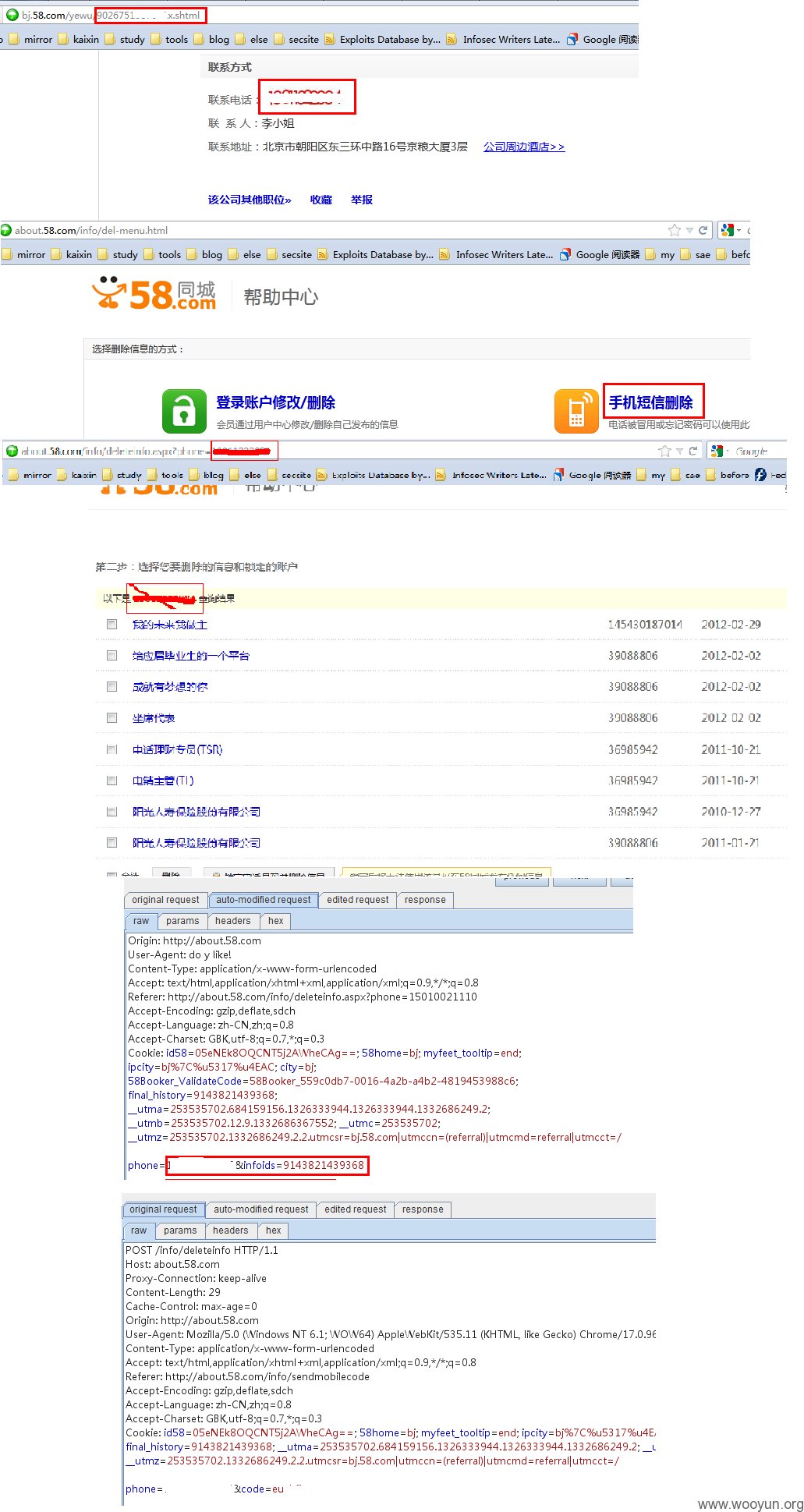Tick checkbox for 阳光人寿 row dated 2010-12-27
Viewport: 804px width, 1512px height.
click(x=112, y=811)
